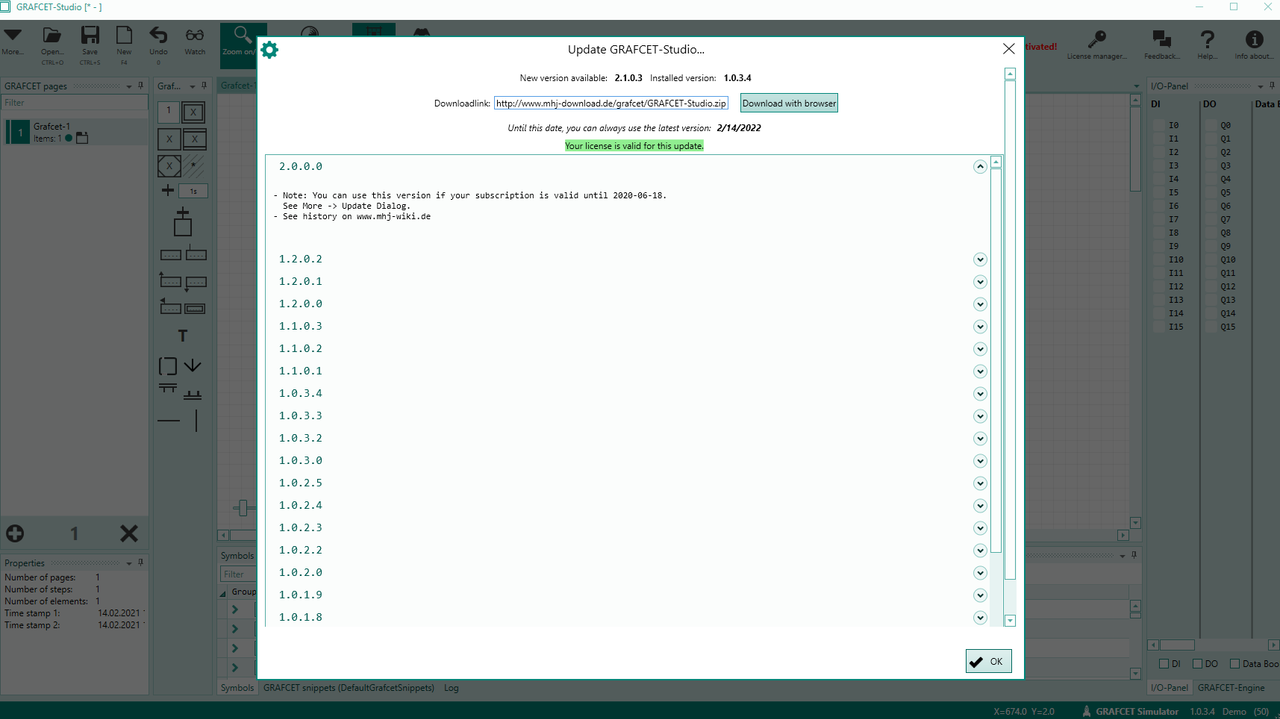Collapse the 2.0.0.0 changelog entry
The width and height of the screenshot is (1280, 719).
click(x=980, y=167)
